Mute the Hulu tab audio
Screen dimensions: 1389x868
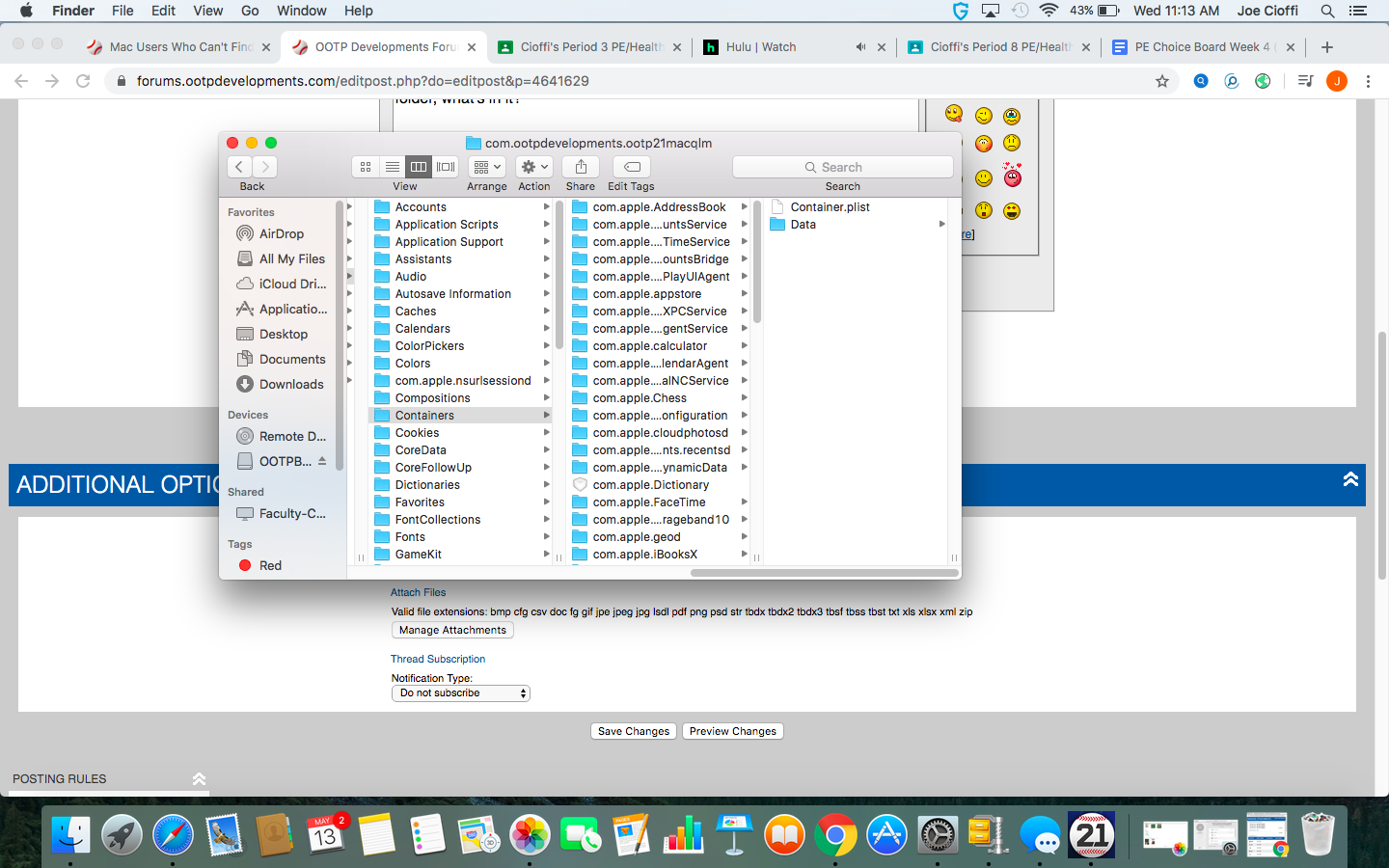pyautogui.click(x=860, y=46)
